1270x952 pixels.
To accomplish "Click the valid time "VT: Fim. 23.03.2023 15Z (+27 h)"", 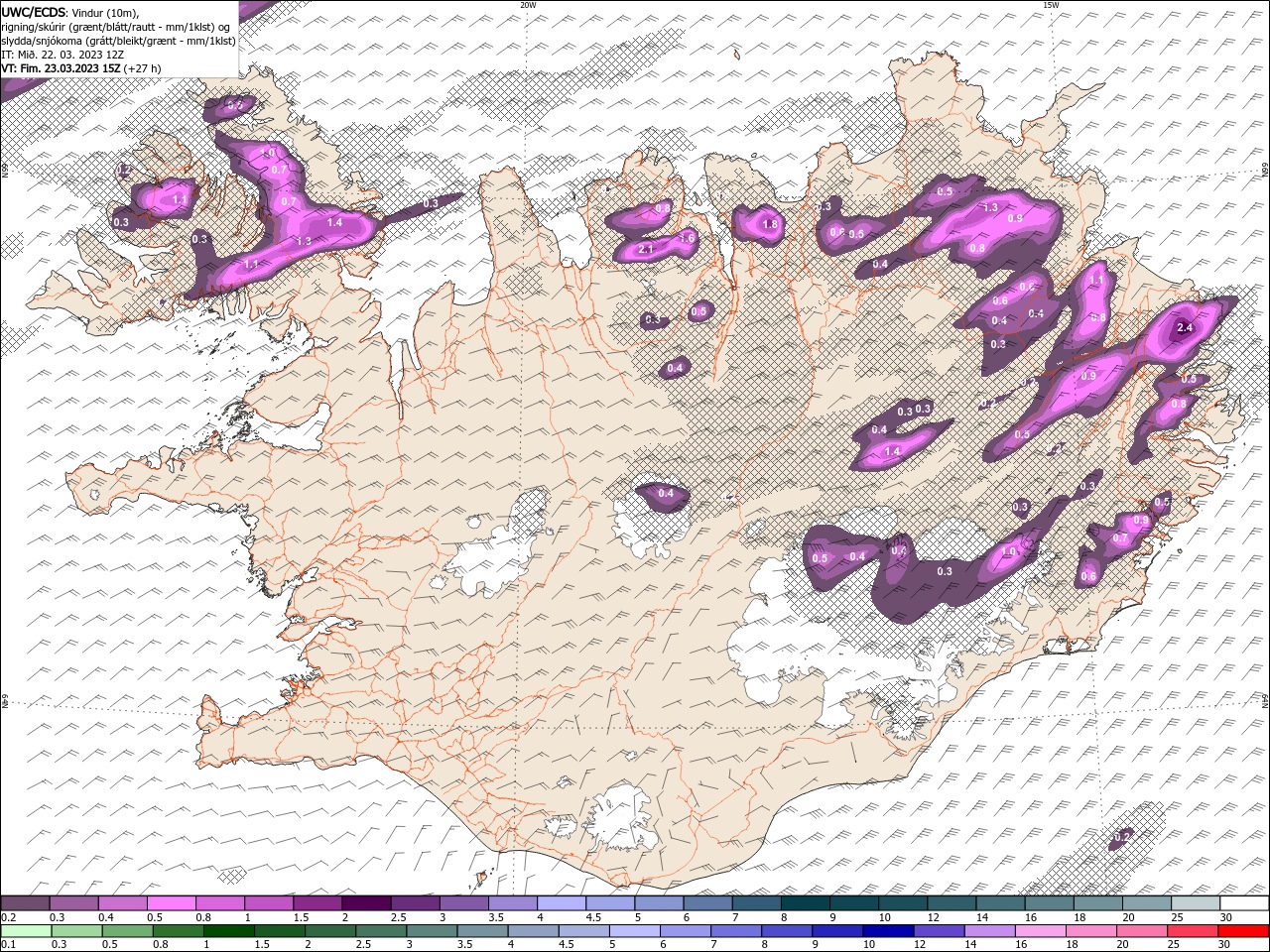I will (81, 67).
